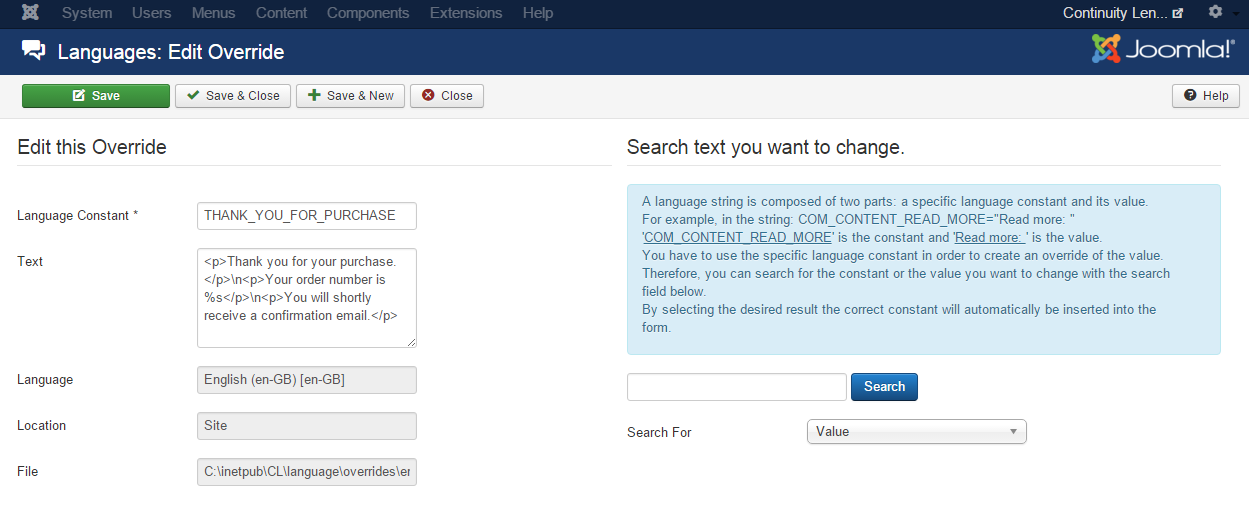The width and height of the screenshot is (1249, 521).
Task: Click the Location field label
Action: click(x=42, y=425)
